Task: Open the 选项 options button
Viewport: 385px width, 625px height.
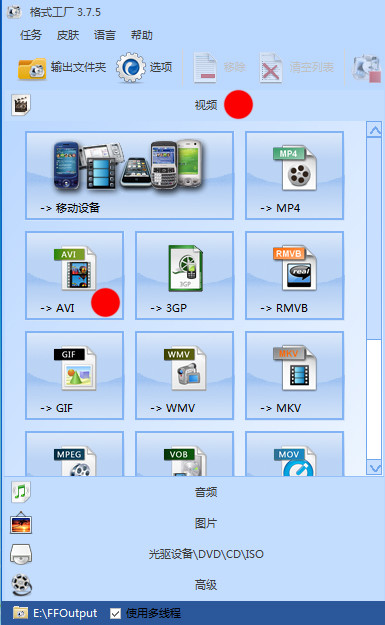Action: (x=144, y=67)
